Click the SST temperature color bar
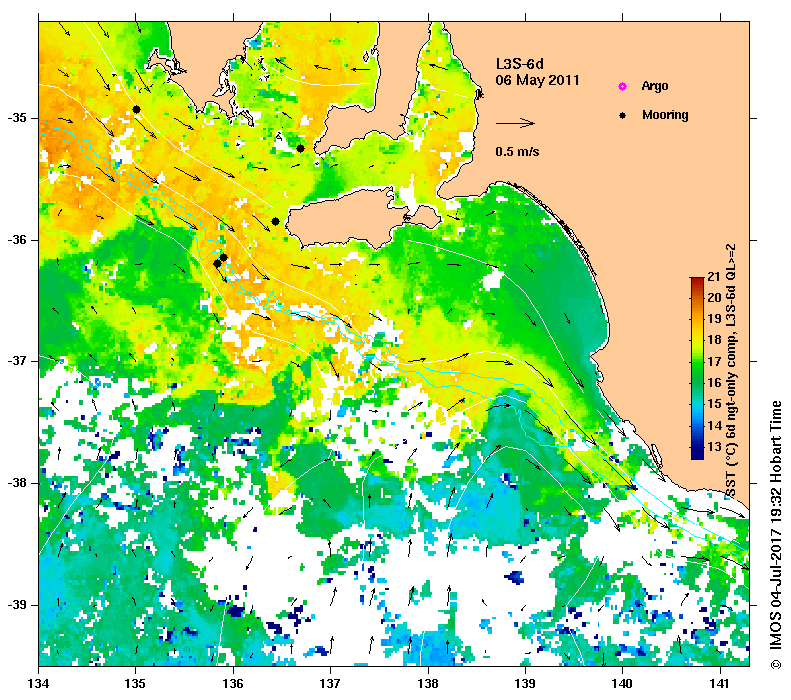 (697, 368)
